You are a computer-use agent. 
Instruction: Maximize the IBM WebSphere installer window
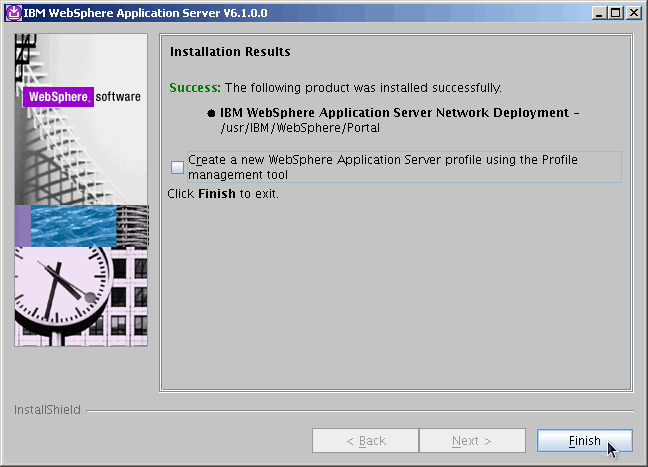(x=615, y=12)
